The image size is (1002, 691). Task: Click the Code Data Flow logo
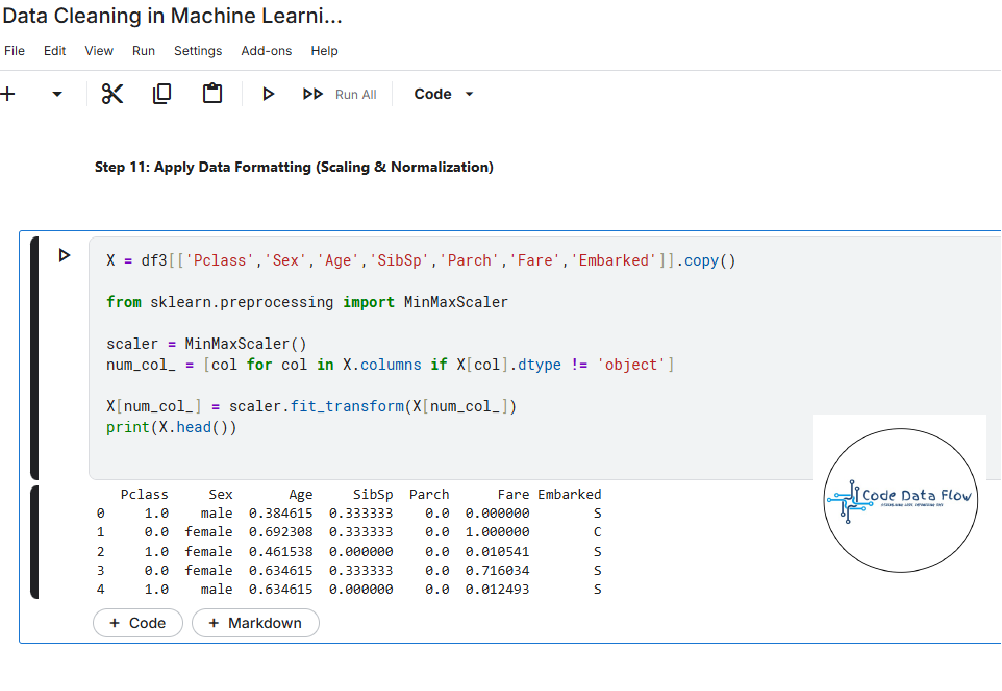coord(900,497)
